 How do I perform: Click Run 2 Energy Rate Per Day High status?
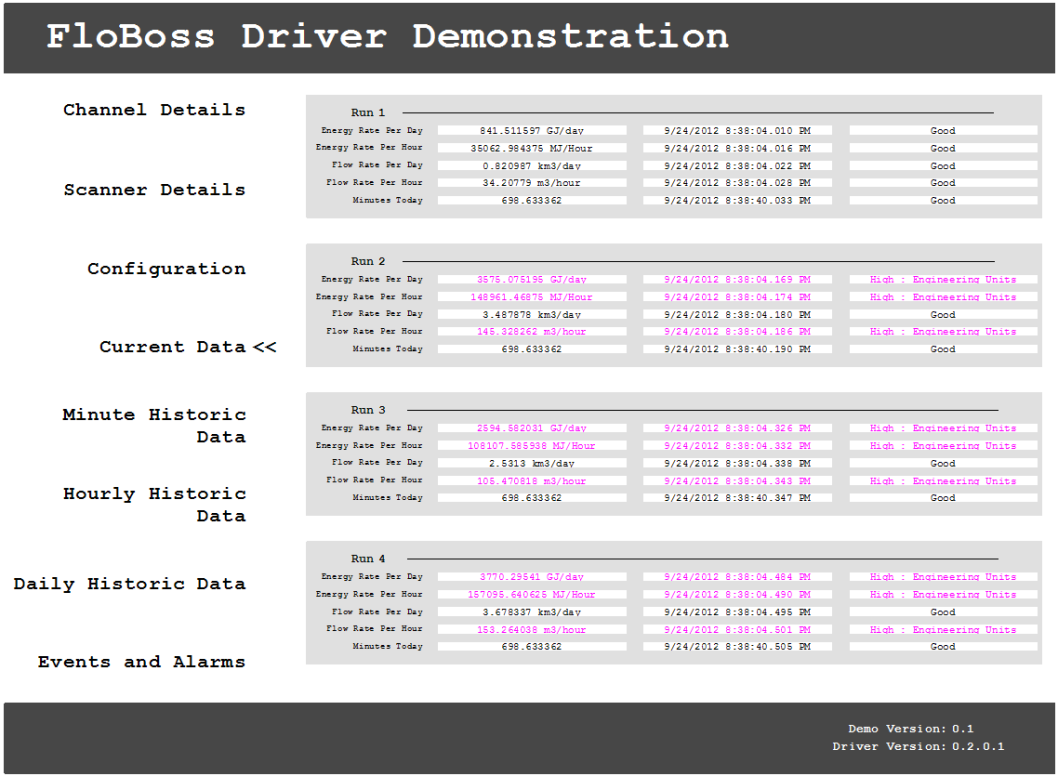tap(943, 279)
